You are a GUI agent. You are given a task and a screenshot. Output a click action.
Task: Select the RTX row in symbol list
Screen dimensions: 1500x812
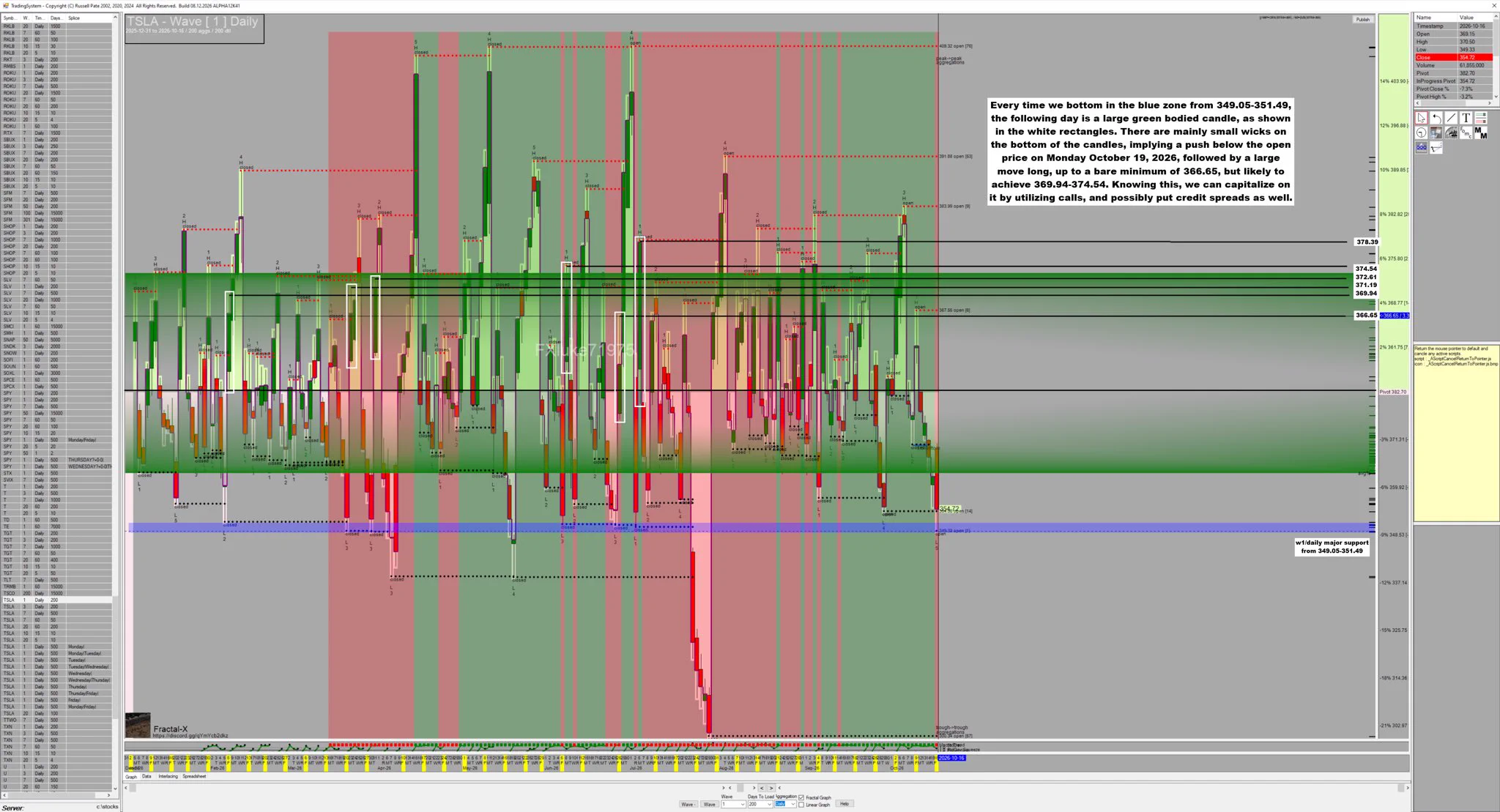point(57,133)
